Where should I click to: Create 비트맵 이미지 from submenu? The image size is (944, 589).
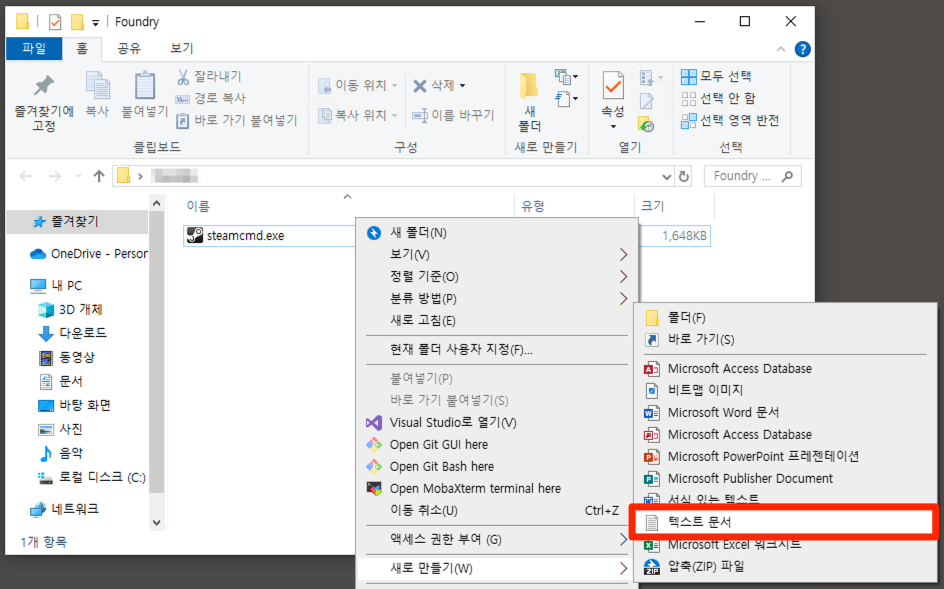(784, 390)
